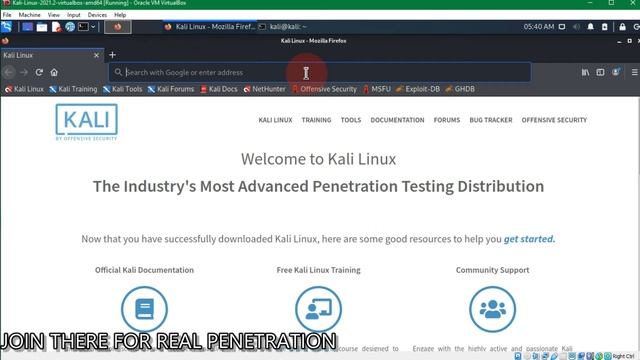Follow the 'get started.' link
The image size is (640, 360).
pos(529,239)
